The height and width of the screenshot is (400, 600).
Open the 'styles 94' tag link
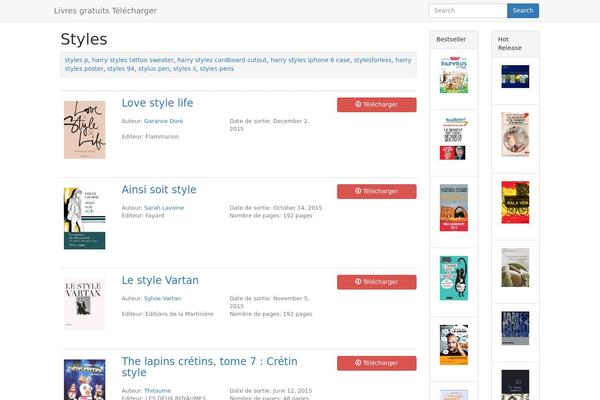pos(121,69)
